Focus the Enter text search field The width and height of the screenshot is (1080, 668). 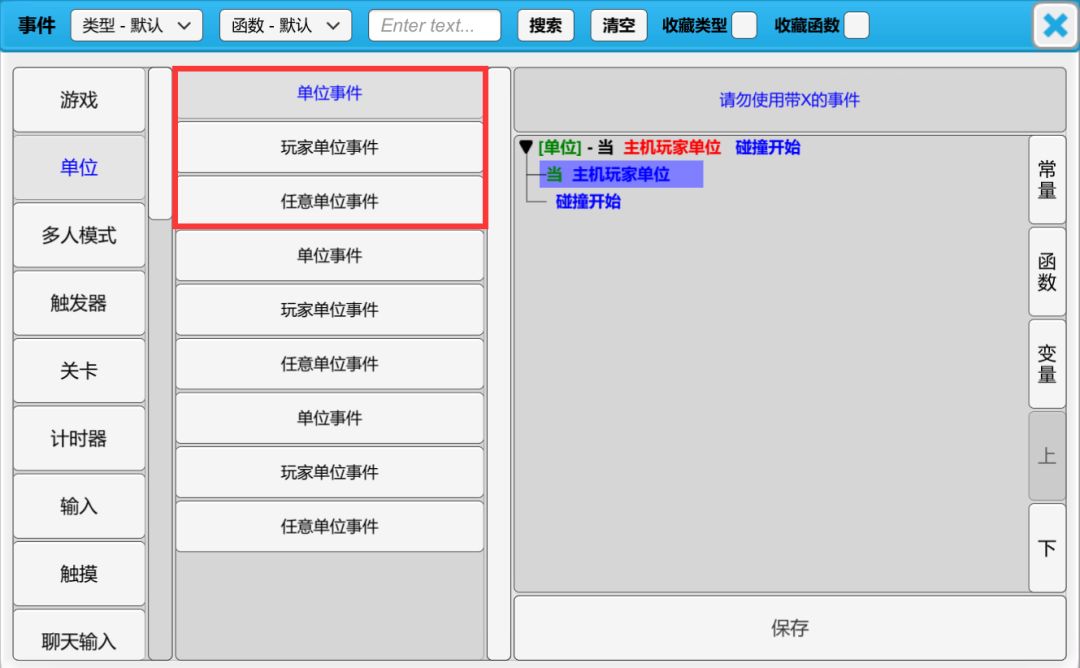click(x=434, y=26)
